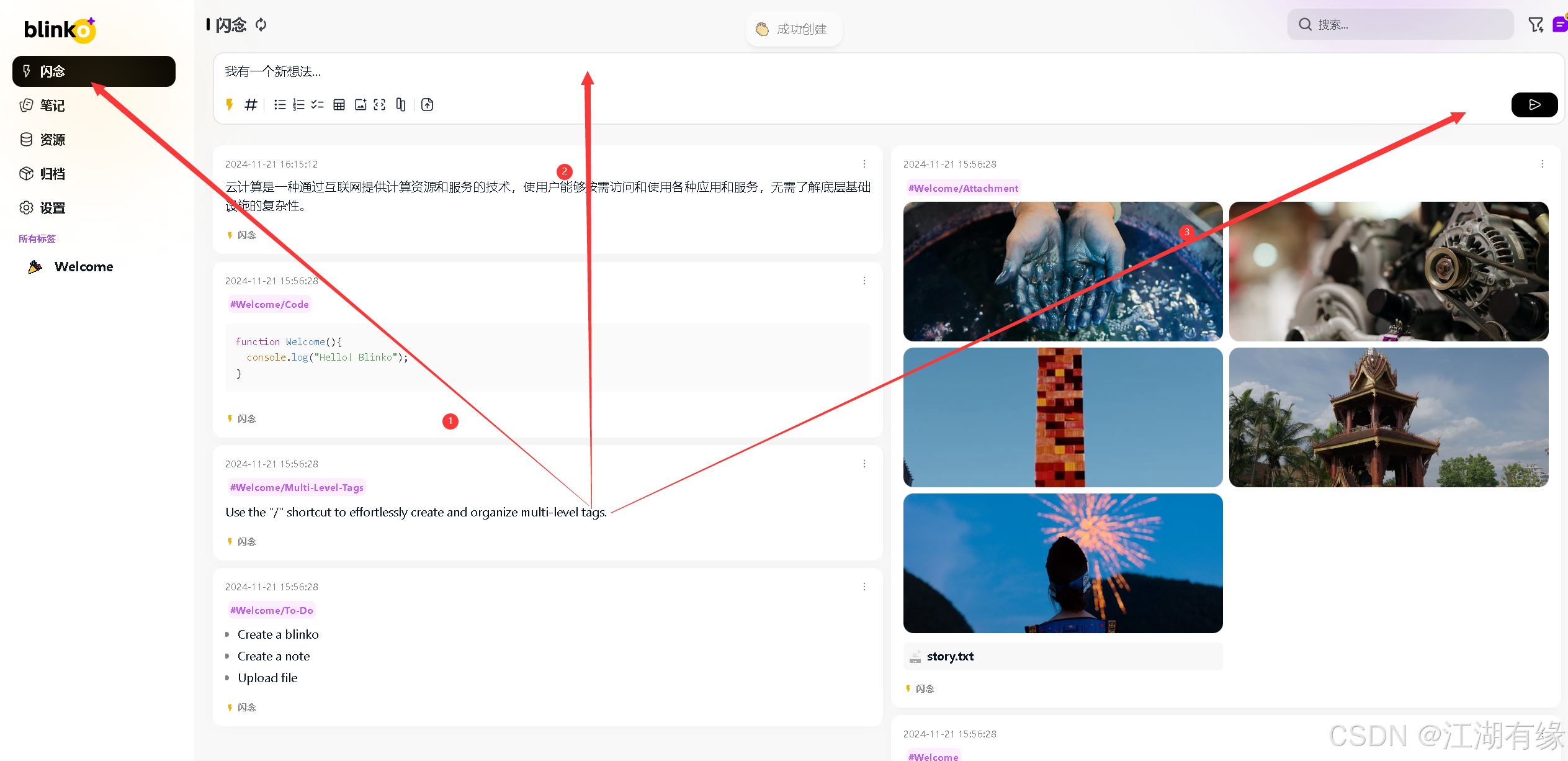Click the black send button
The height and width of the screenshot is (761, 1568).
pos(1534,105)
